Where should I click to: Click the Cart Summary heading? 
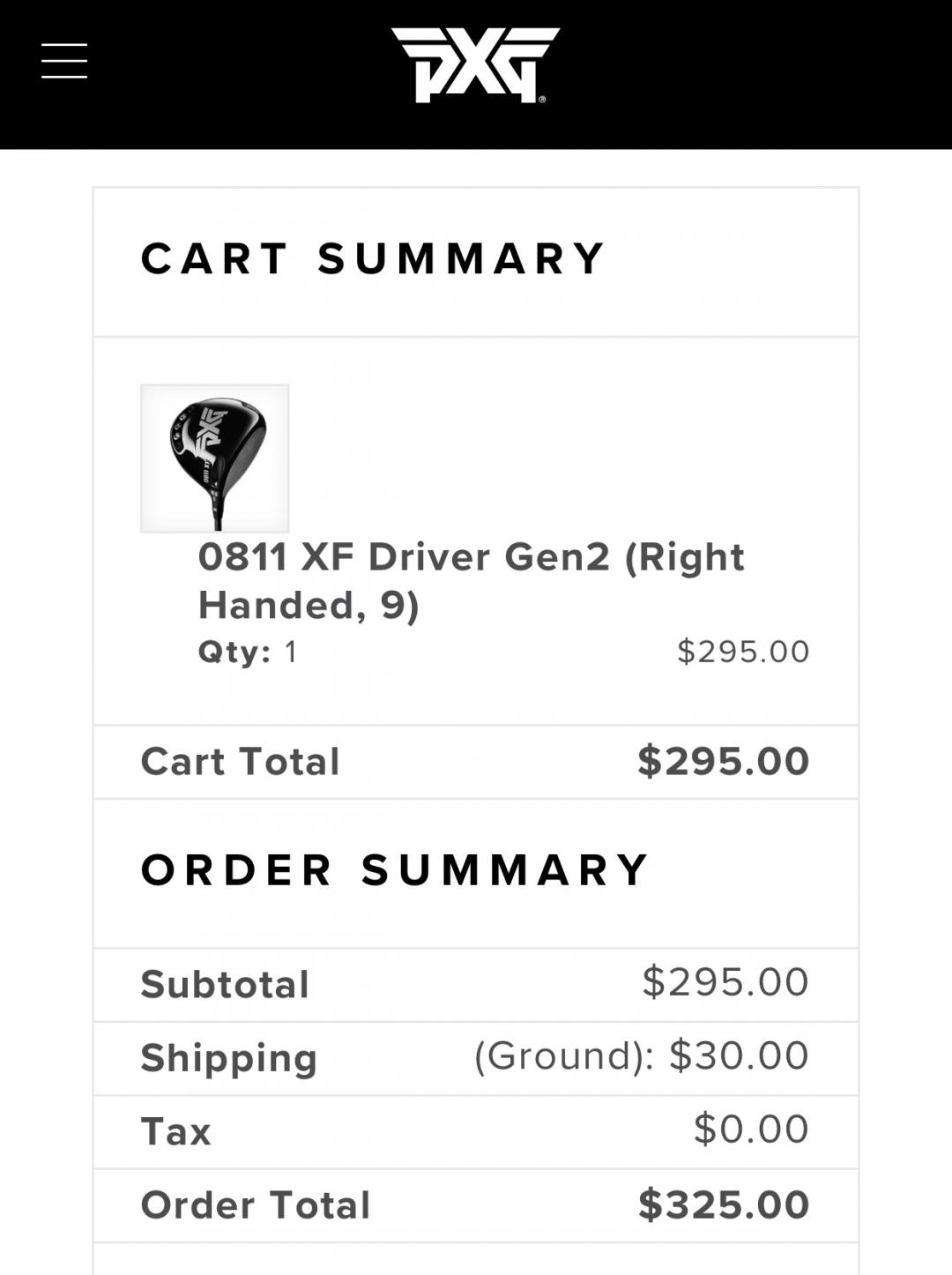coord(374,259)
